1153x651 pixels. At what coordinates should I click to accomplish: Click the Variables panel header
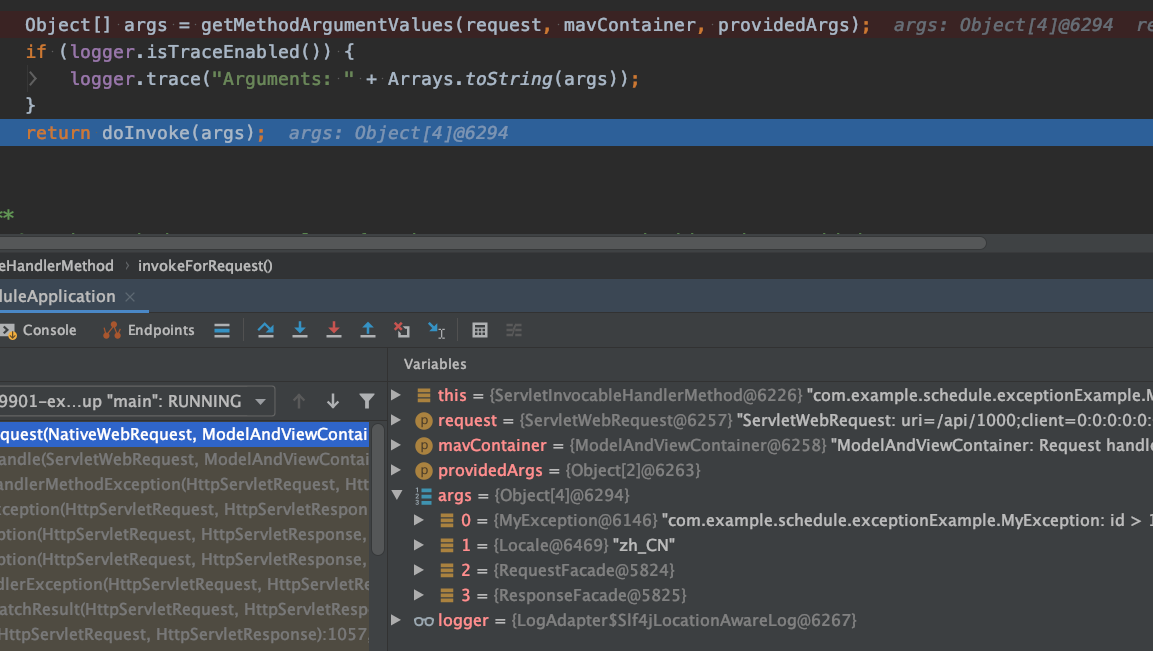pos(435,364)
